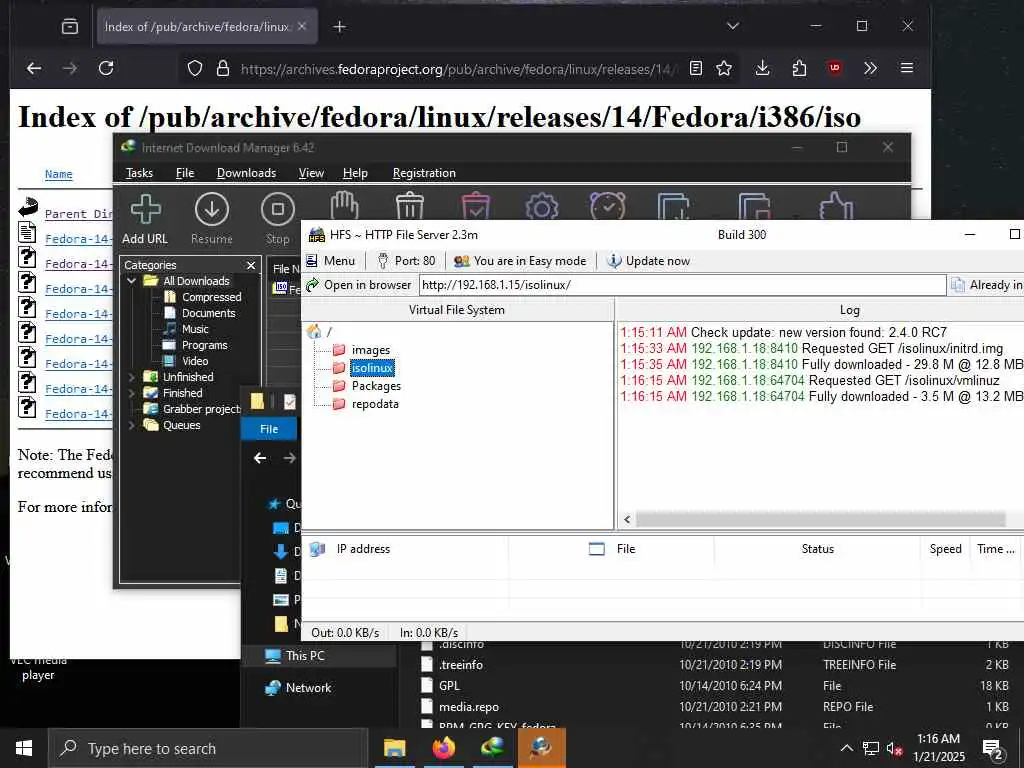Click the HFS URL address field
The image size is (1024, 768).
(682, 285)
